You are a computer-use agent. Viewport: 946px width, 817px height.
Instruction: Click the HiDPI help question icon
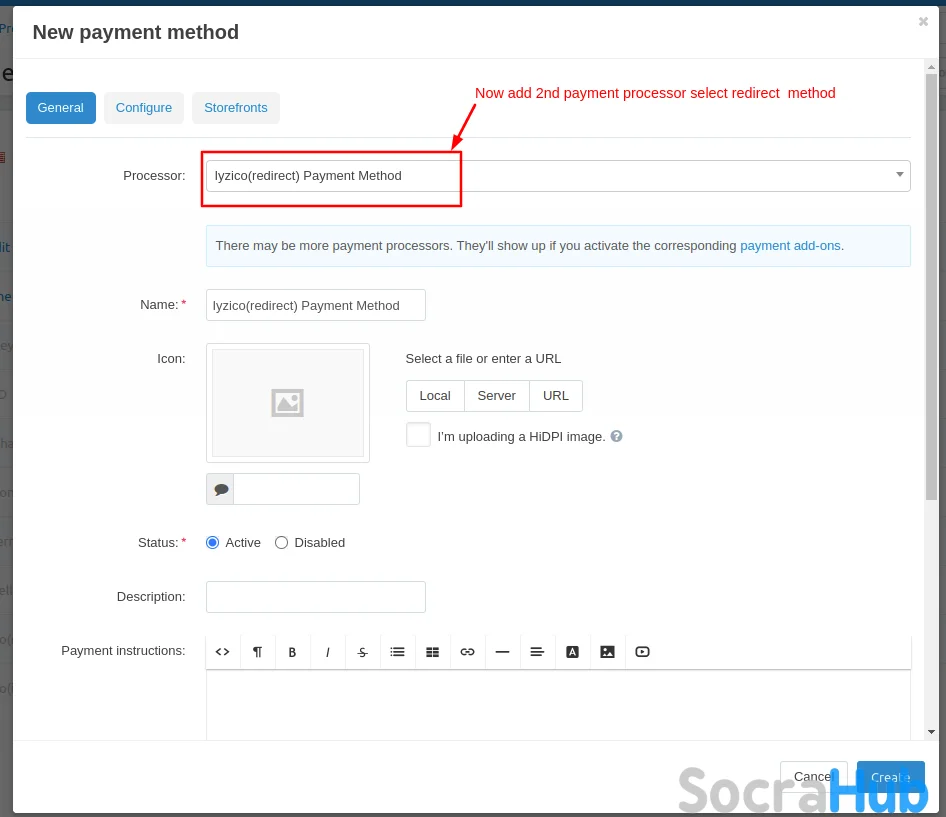[617, 436]
